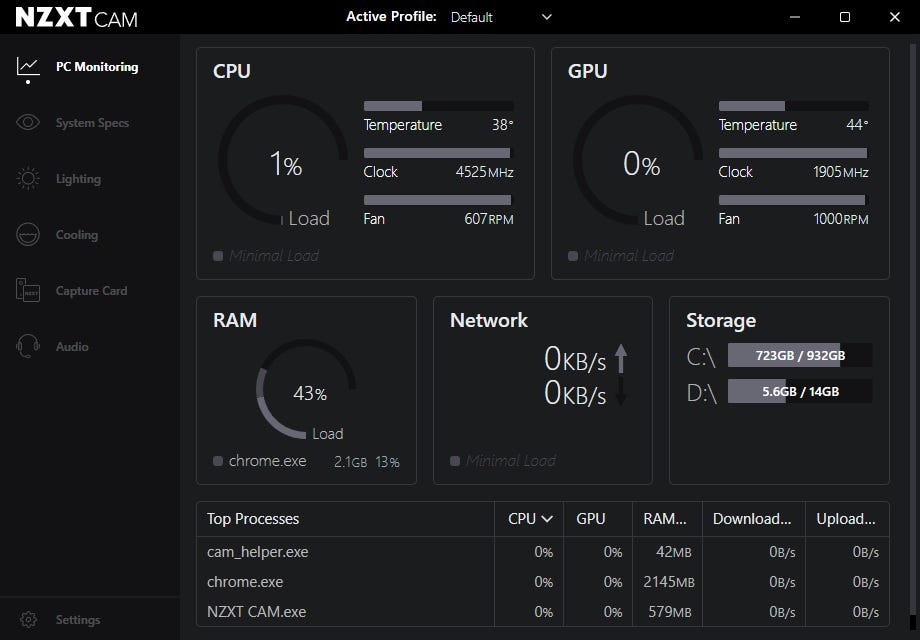Image resolution: width=920 pixels, height=640 pixels.
Task: Click the Minimal Load indicator under GPU
Action: coord(621,256)
